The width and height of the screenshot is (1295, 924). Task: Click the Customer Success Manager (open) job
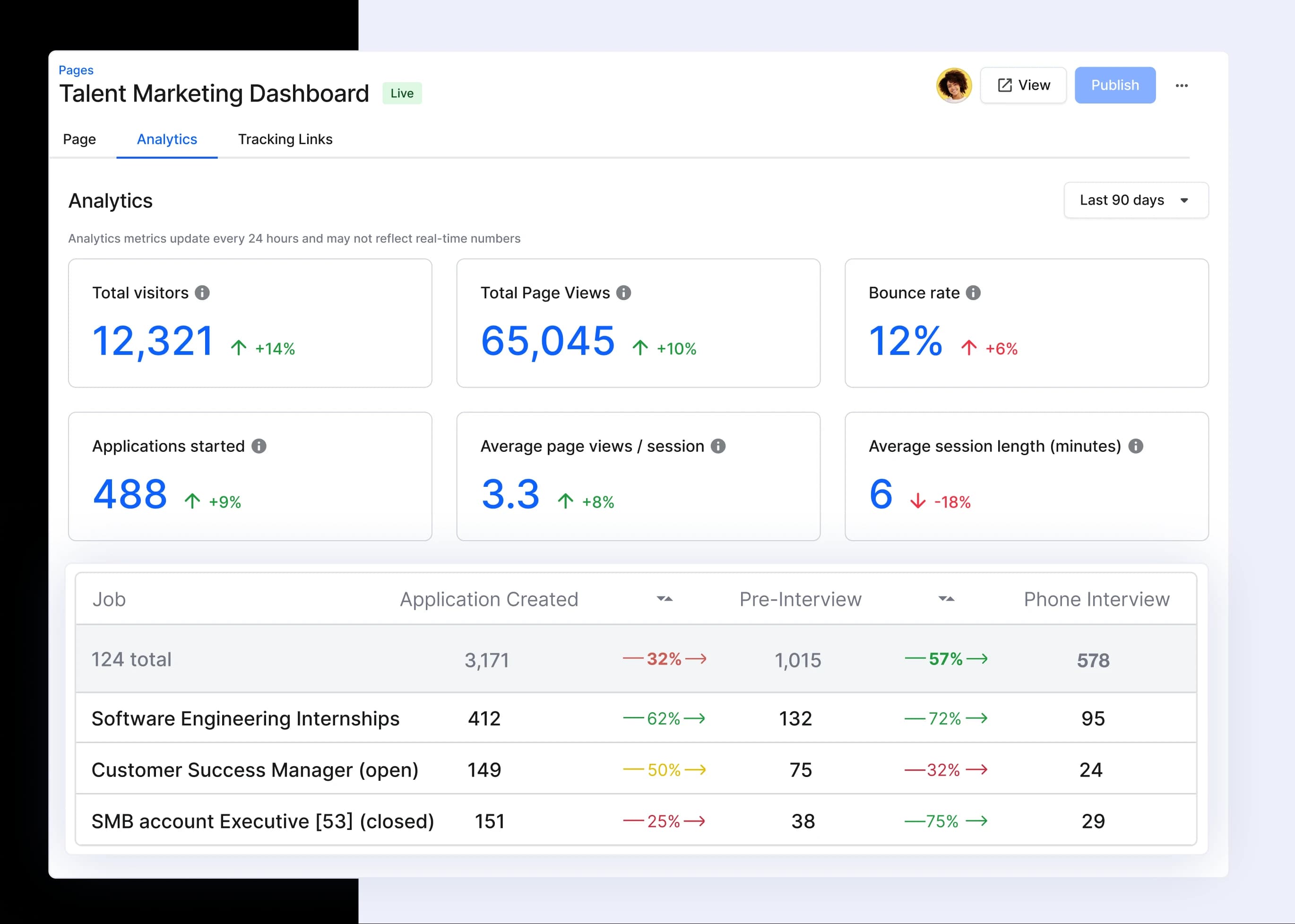[x=256, y=769]
